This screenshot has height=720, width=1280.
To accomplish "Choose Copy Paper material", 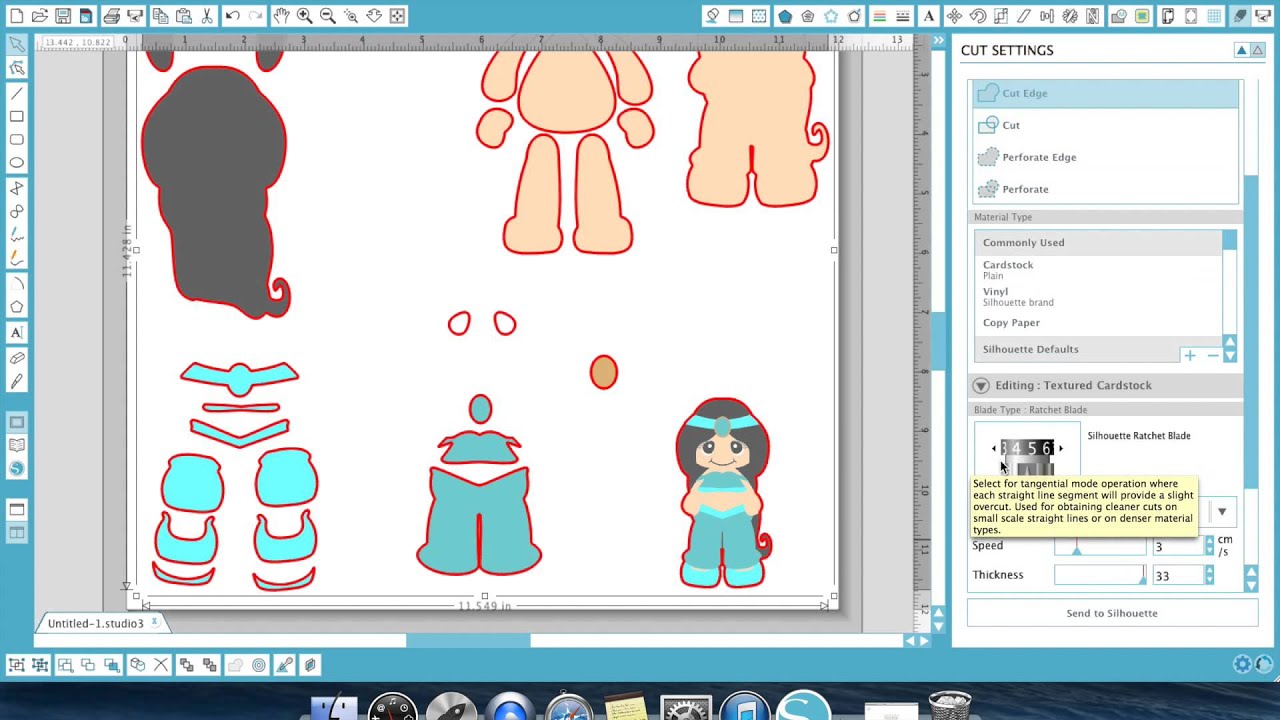I will [1098, 323].
